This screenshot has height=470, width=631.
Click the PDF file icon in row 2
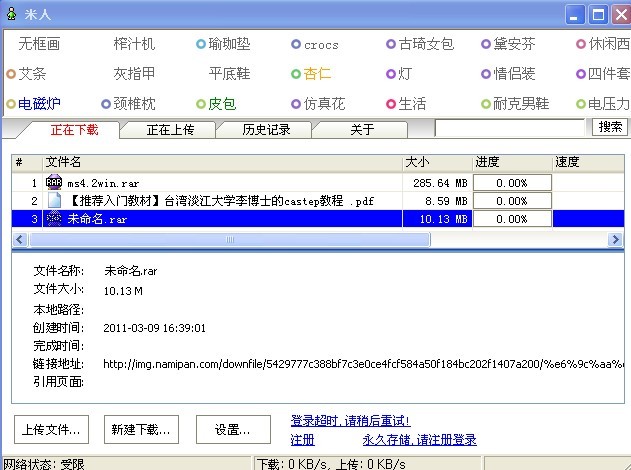54,200
